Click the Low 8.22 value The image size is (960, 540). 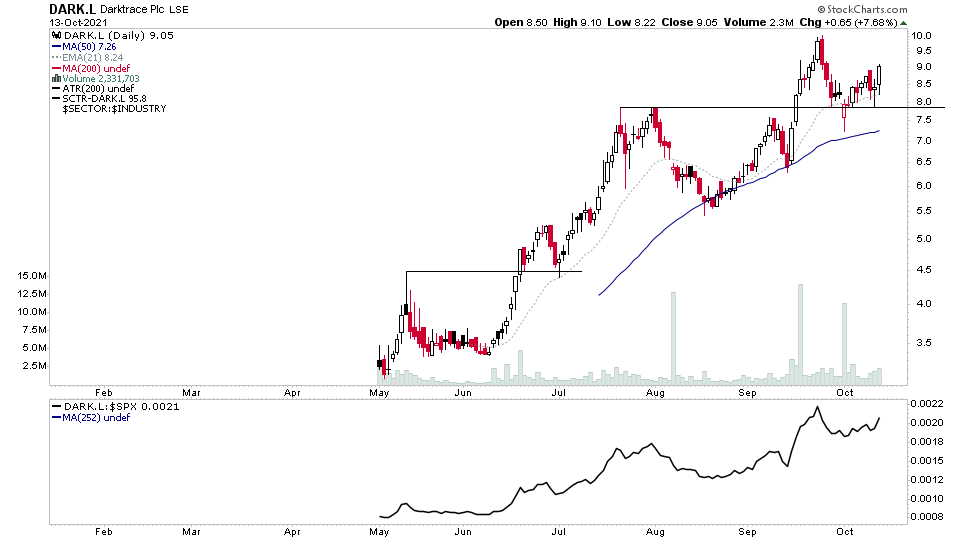[x=631, y=23]
